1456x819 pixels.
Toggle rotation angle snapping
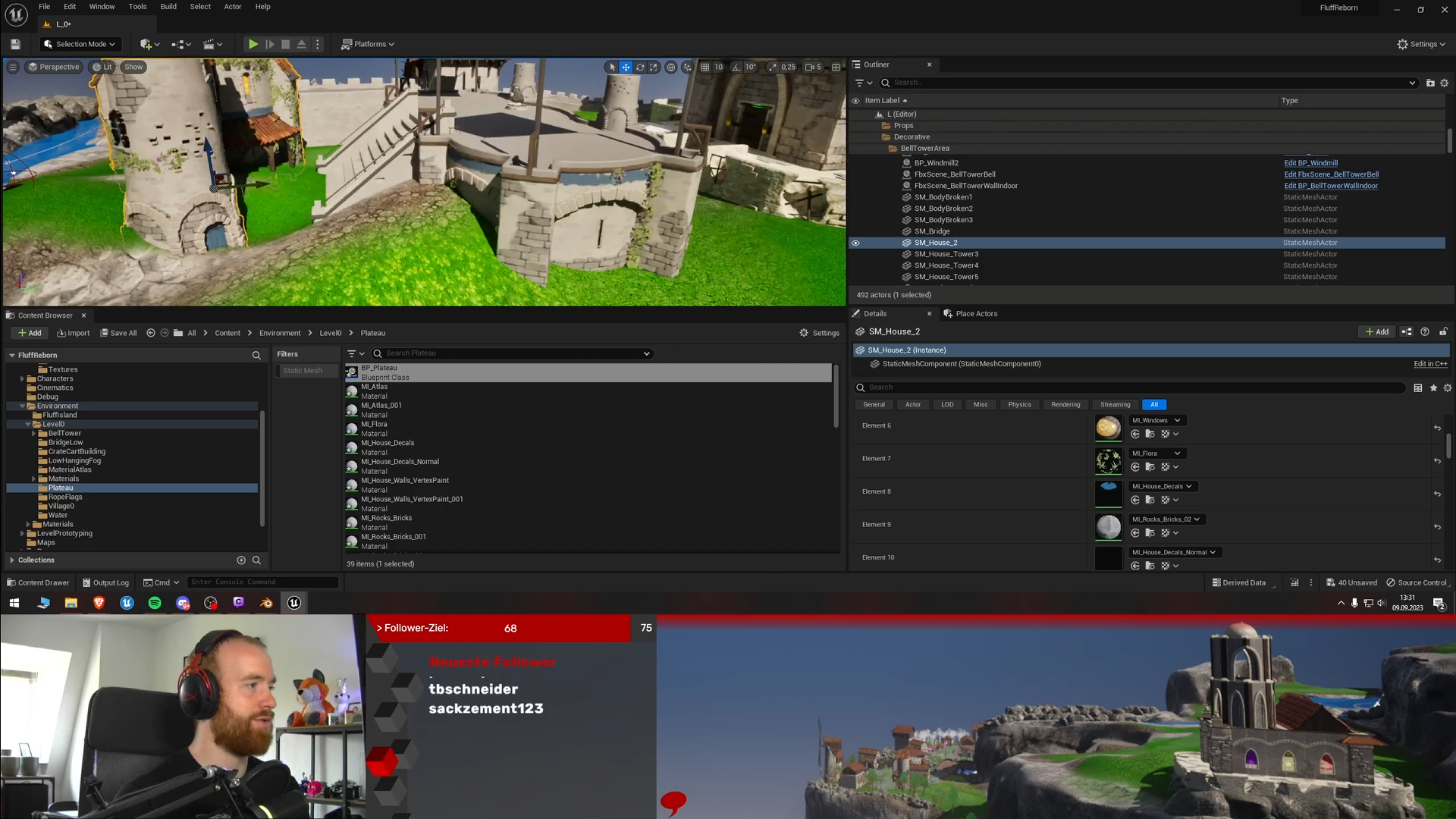tap(736, 67)
